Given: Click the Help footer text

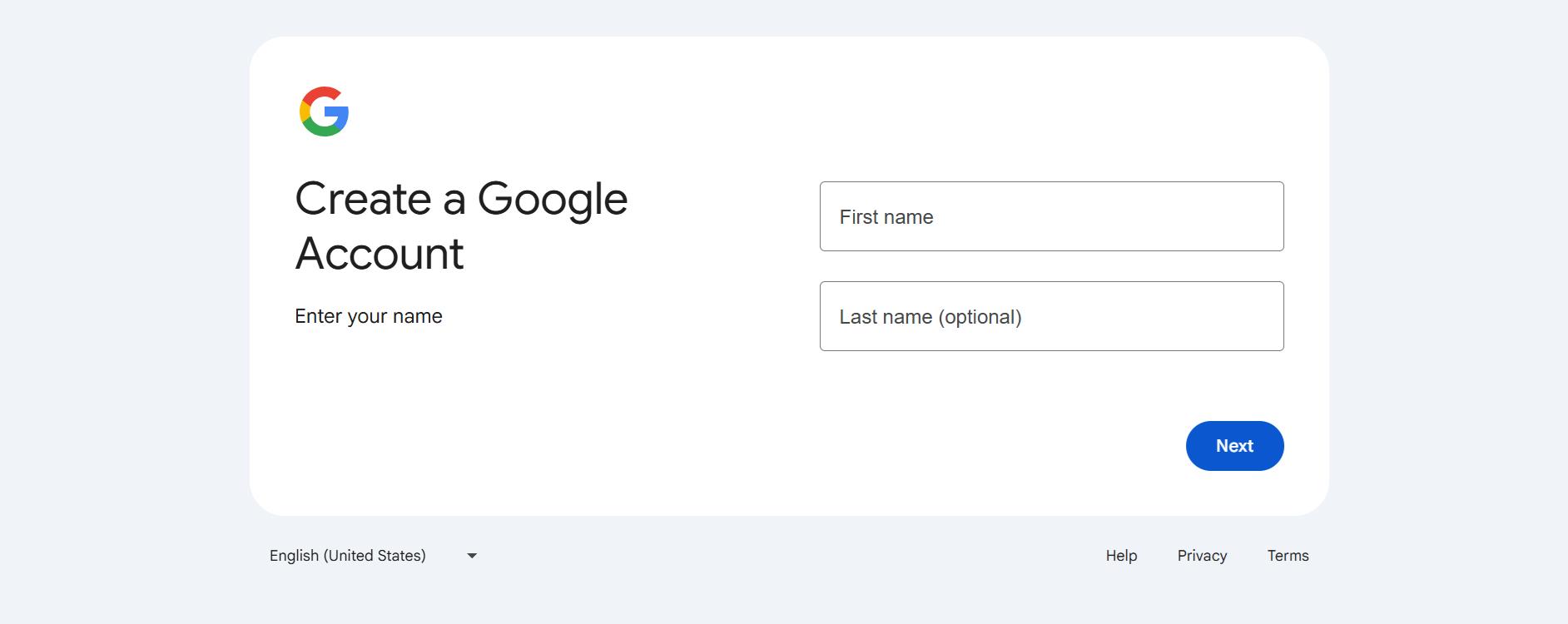Looking at the screenshot, I should (1120, 556).
